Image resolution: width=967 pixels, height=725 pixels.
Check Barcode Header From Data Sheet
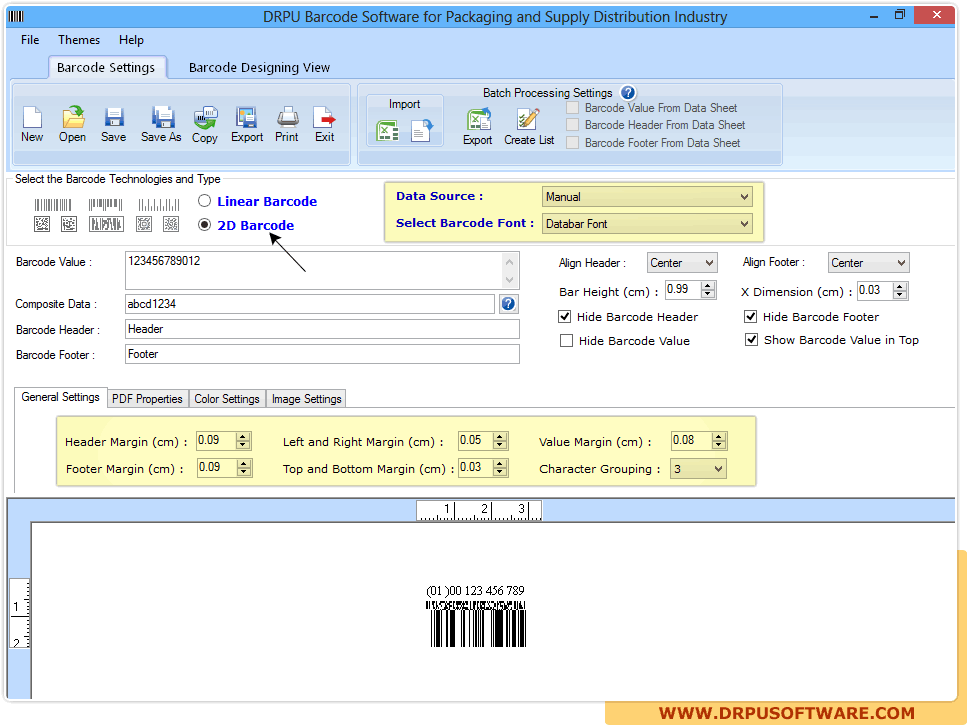click(573, 125)
